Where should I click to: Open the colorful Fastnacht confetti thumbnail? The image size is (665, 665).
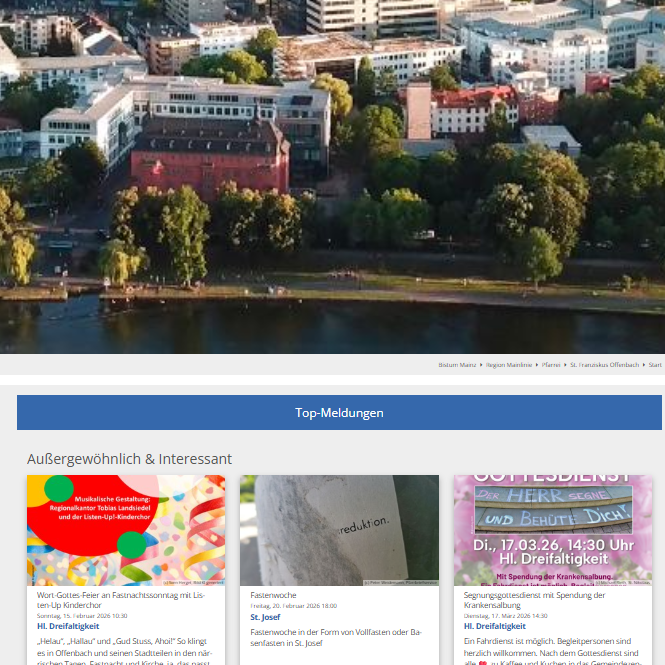[x=126, y=530]
